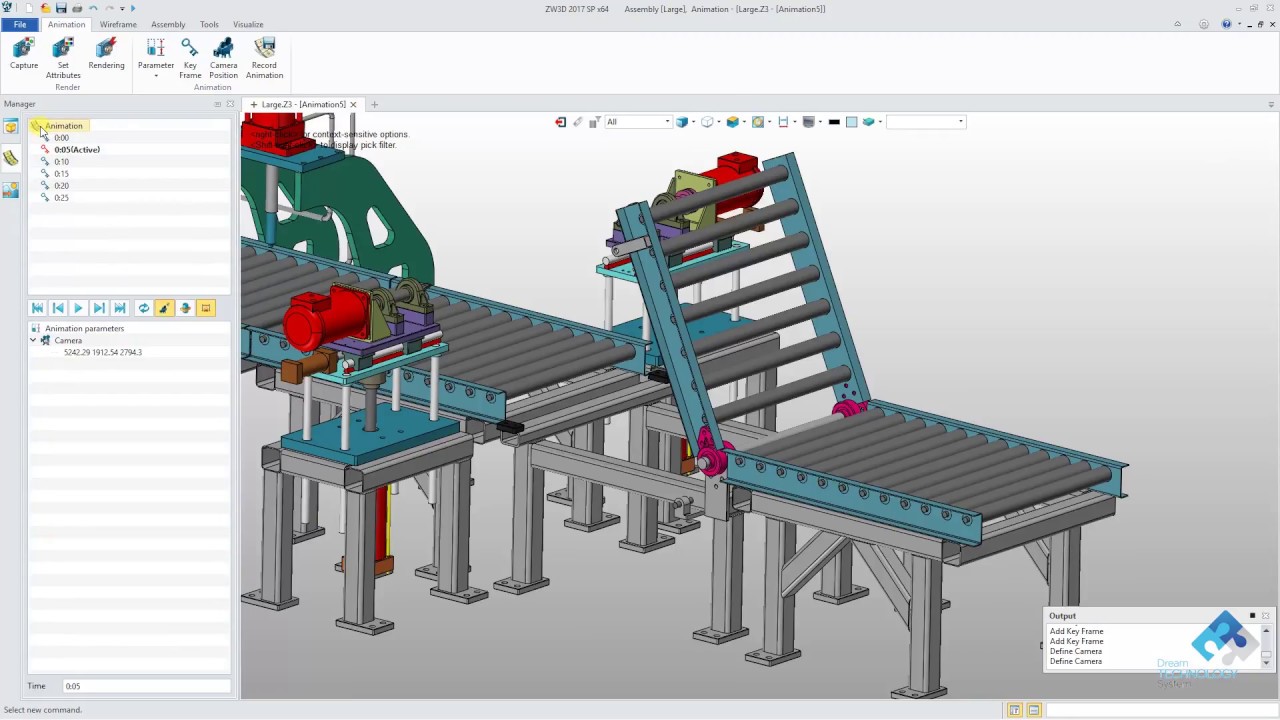The width and height of the screenshot is (1280, 720).
Task: Toggle the highlighted motion option beside the loop button
Action: [164, 308]
